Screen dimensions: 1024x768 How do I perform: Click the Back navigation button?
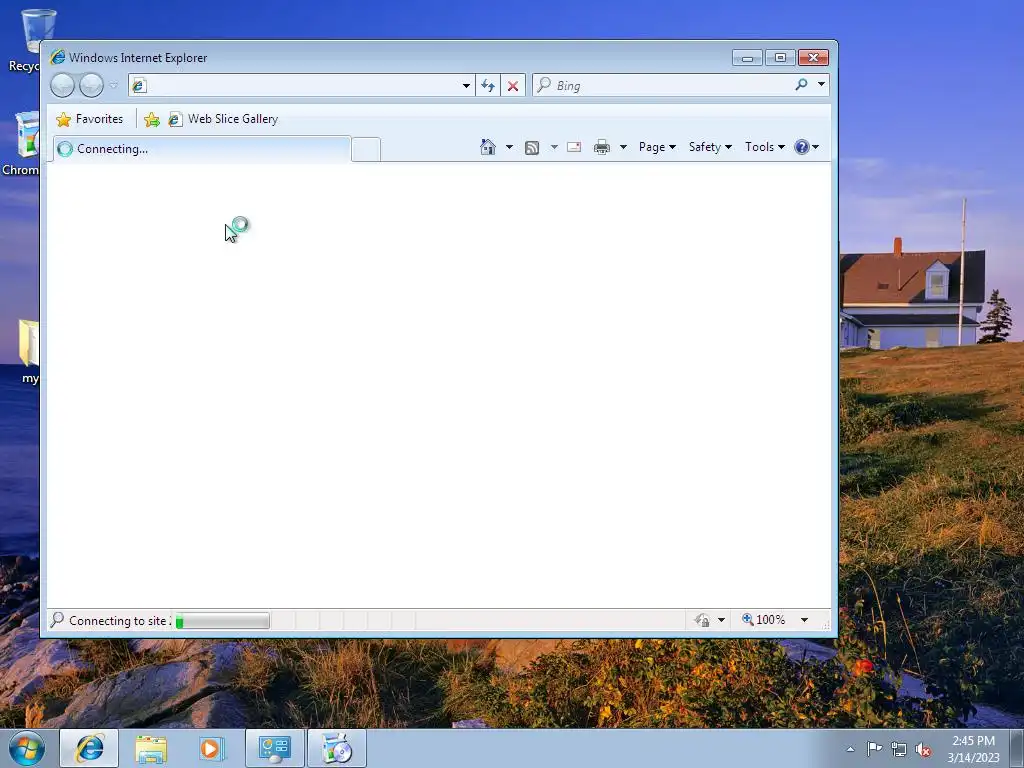click(63, 85)
